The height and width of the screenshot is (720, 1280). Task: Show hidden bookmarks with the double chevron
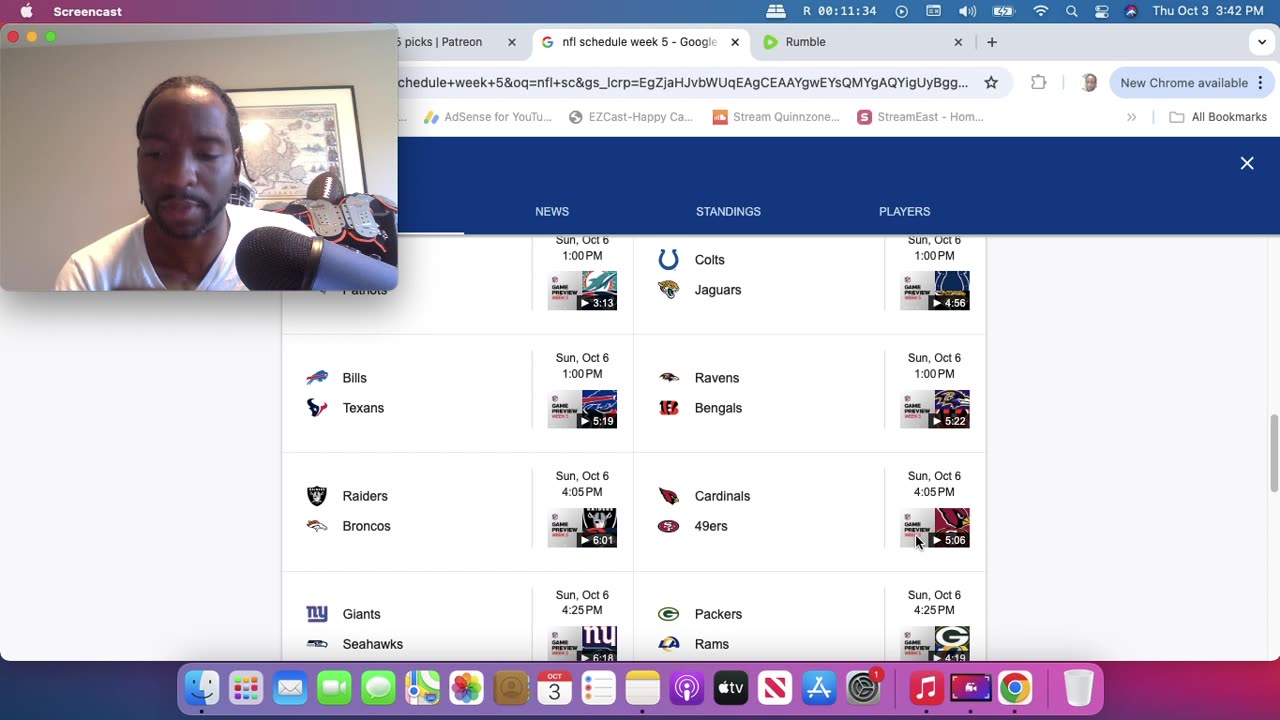click(x=1131, y=117)
